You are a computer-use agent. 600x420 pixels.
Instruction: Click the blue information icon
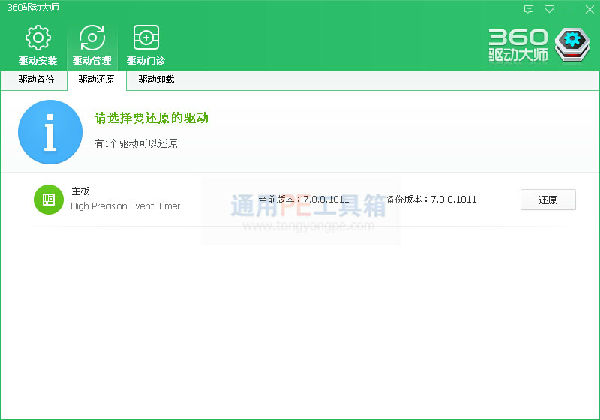(50, 132)
